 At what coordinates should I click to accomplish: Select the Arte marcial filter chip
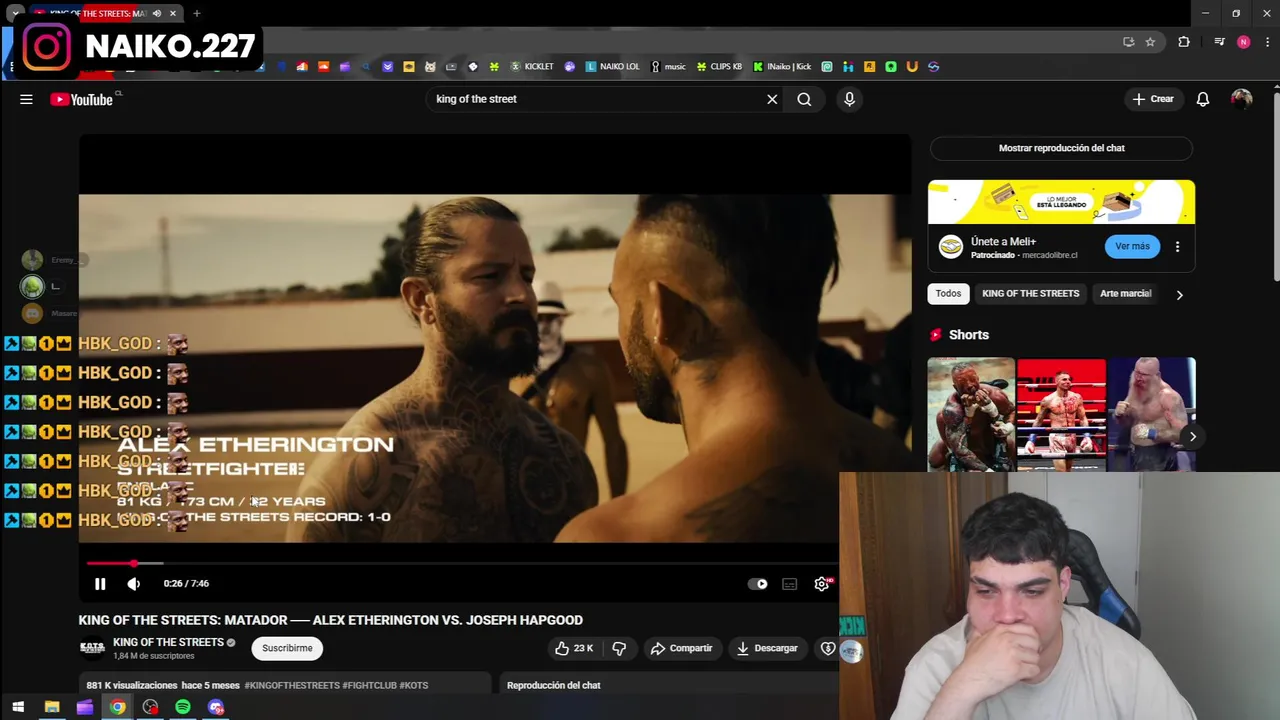(1125, 294)
